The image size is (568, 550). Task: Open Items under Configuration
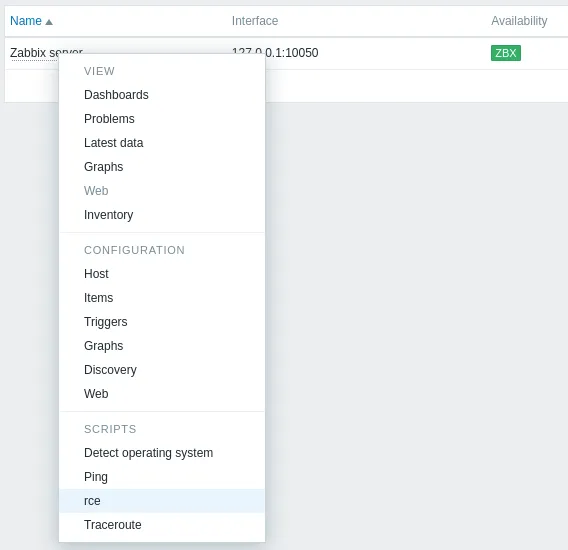coord(99,298)
